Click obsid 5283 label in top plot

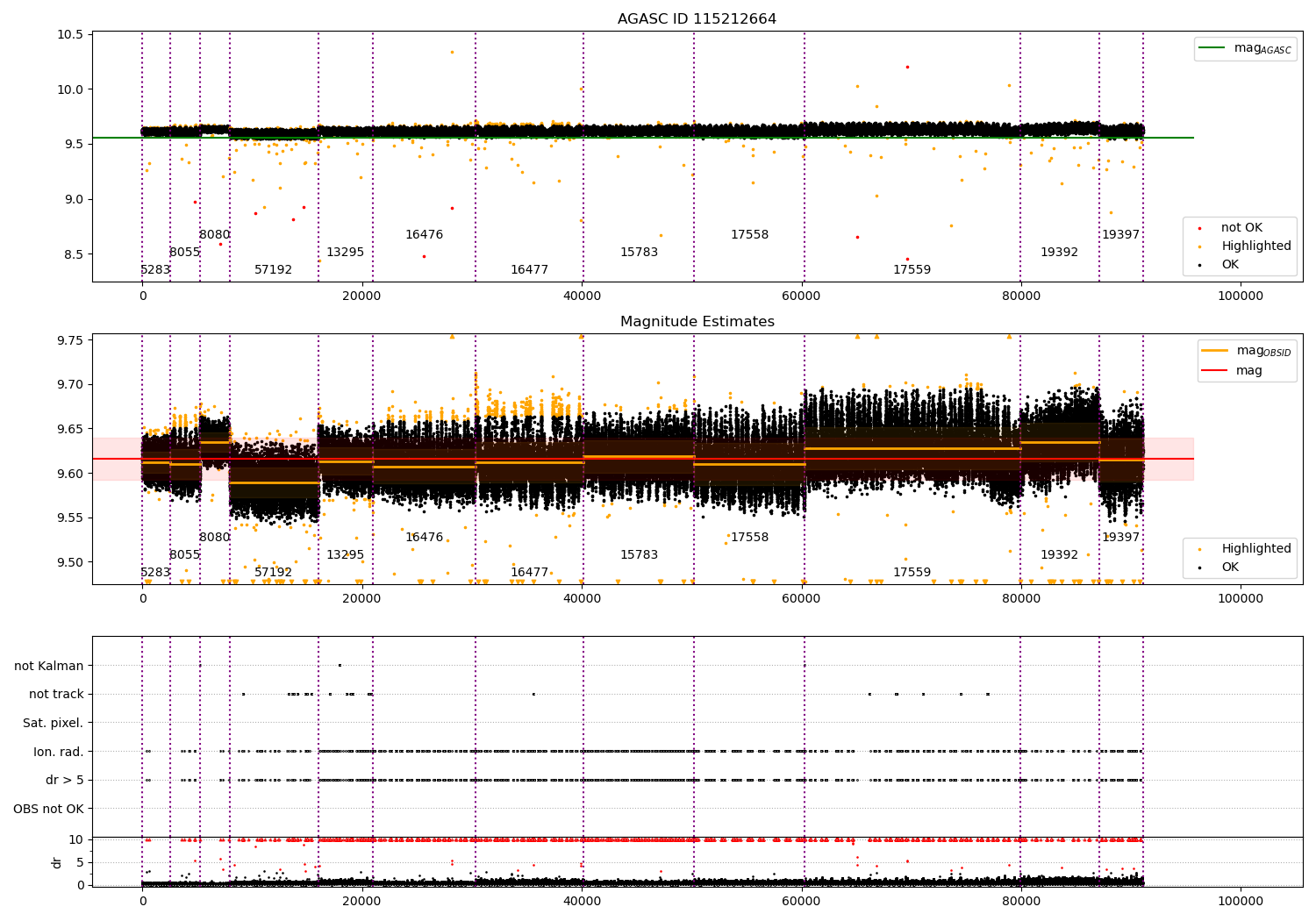(155, 270)
